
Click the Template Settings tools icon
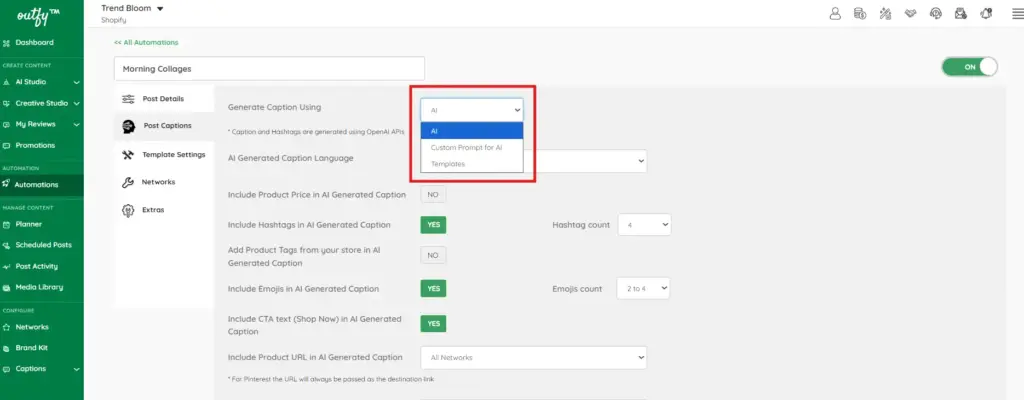128,155
